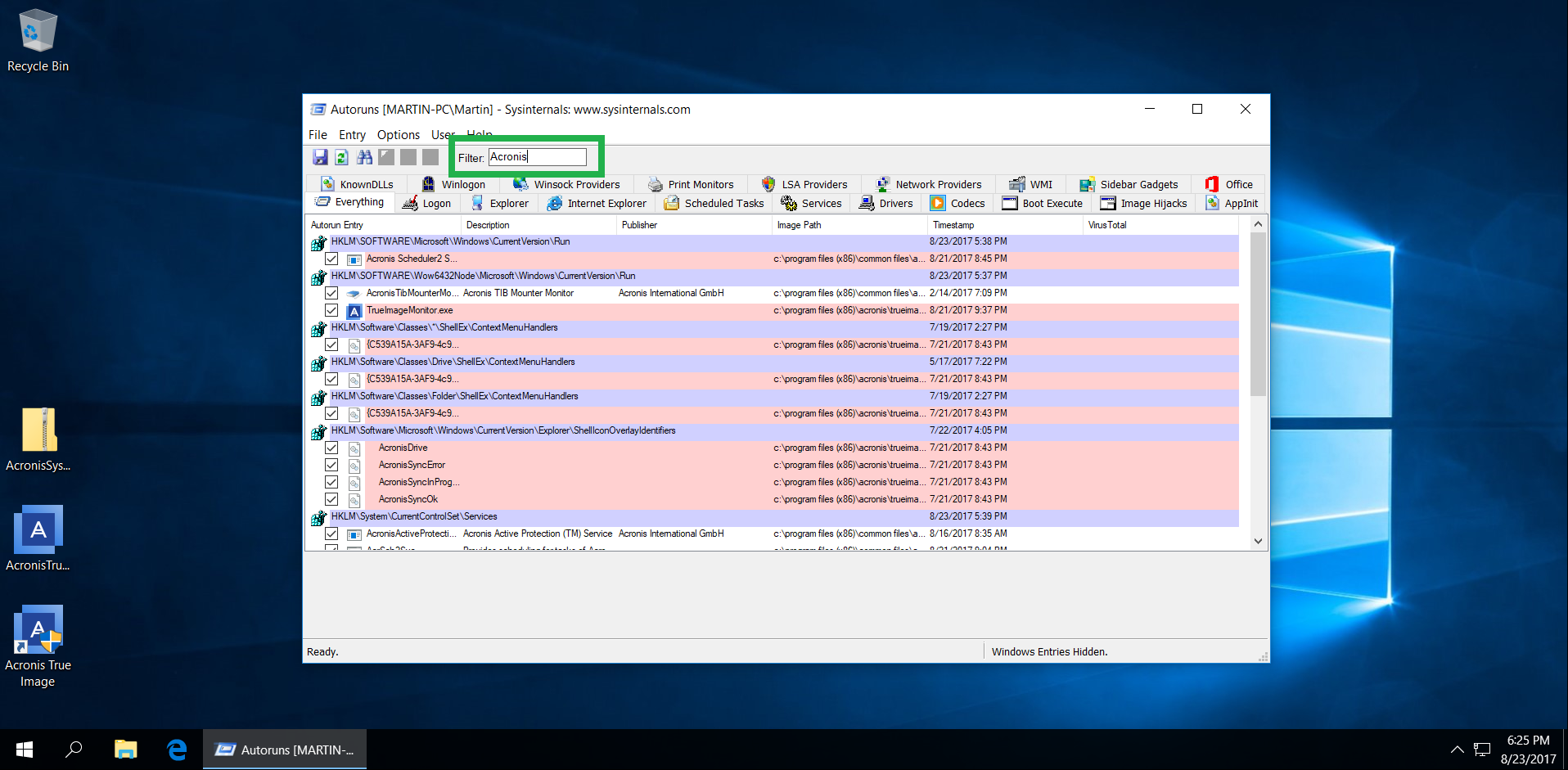Click the Refresh toolbar icon
Viewport: 1568px width, 770px height.
[342, 157]
